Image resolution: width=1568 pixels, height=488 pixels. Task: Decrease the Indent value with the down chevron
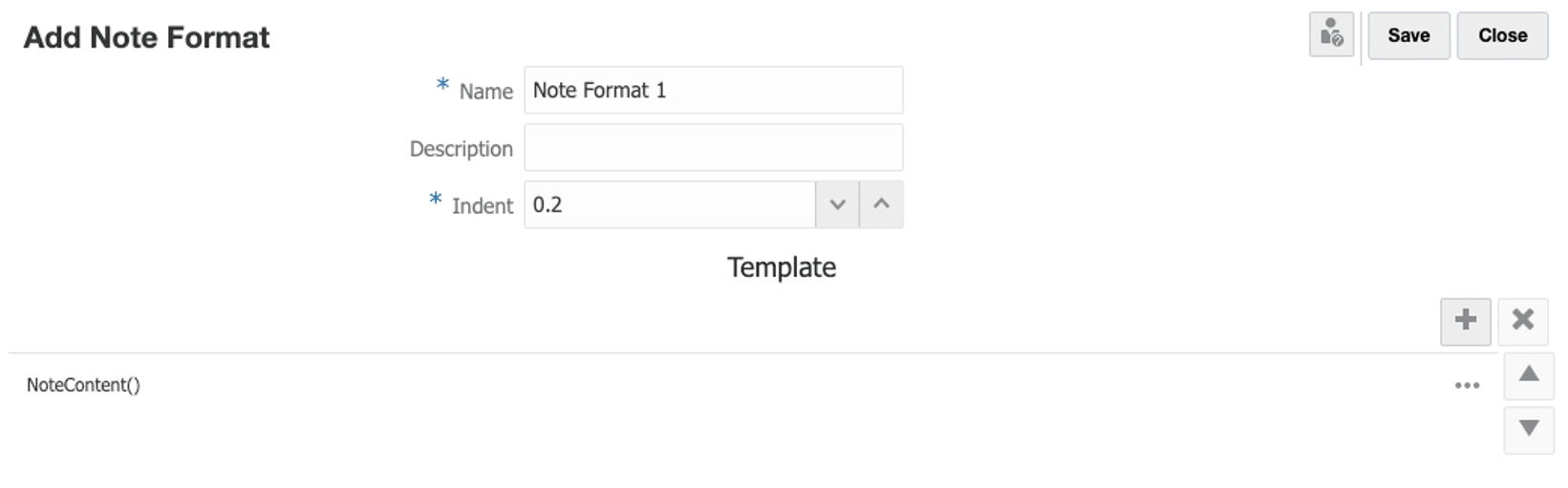[837, 205]
